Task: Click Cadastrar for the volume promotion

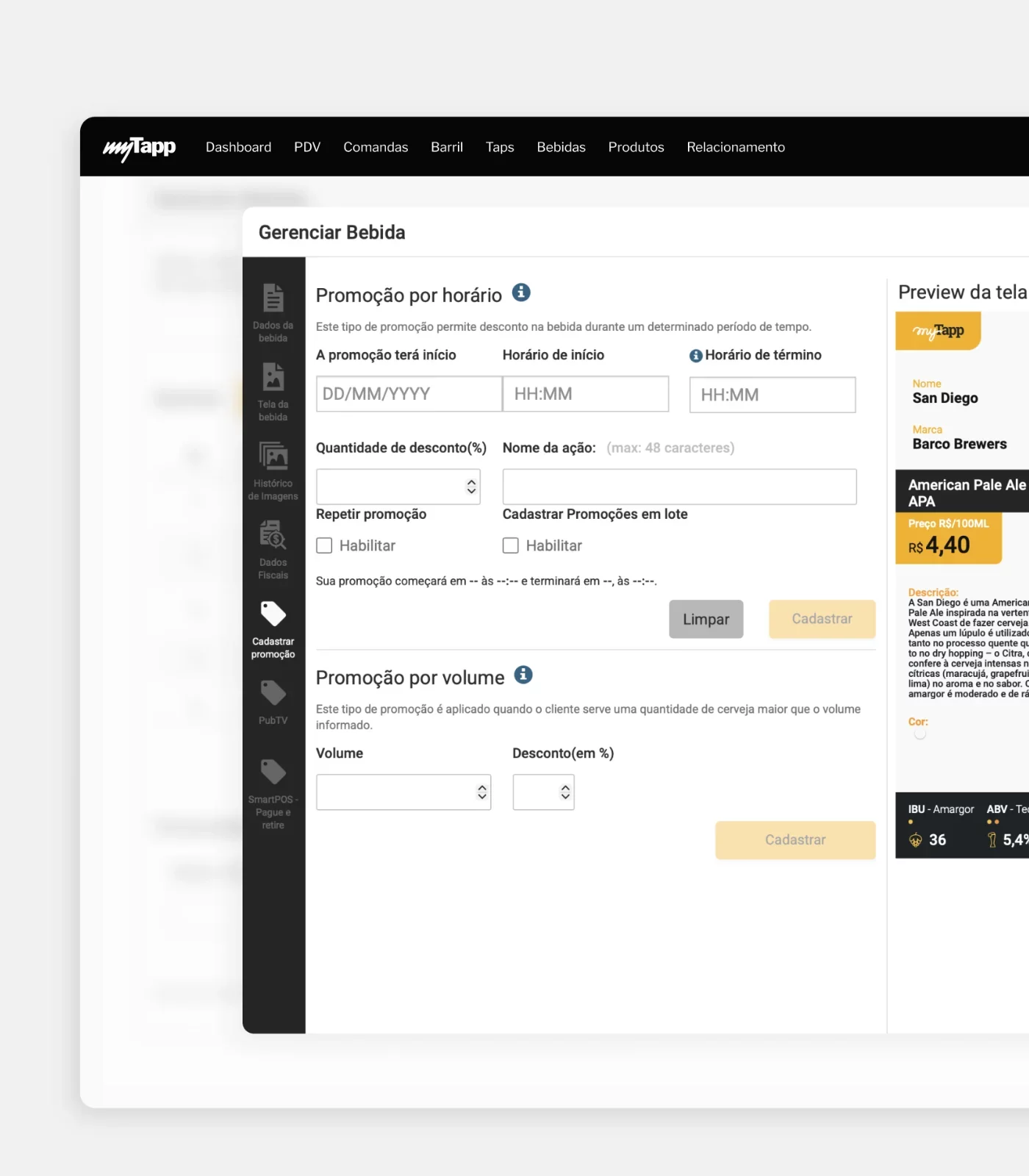Action: pyautogui.click(x=795, y=840)
